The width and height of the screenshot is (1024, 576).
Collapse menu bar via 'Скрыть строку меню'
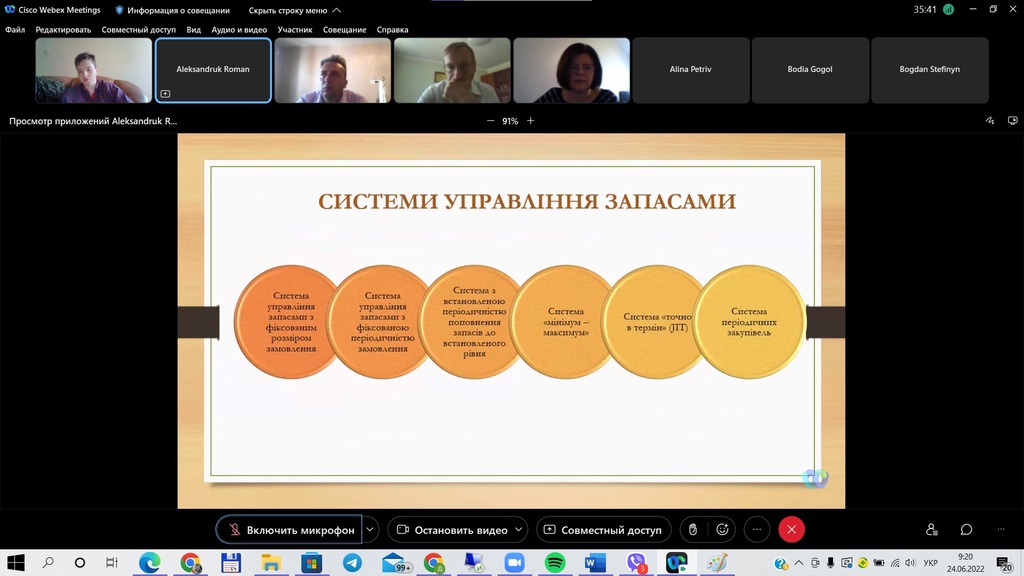click(294, 10)
